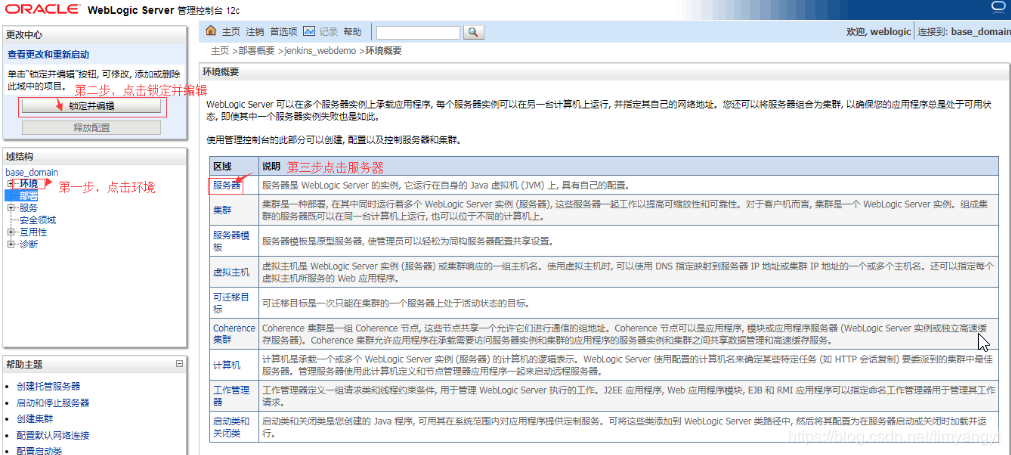Image resolution: width=1011 pixels, height=455 pixels.
Task: Open 帮助 in the top menu
Action: [x=353, y=32]
